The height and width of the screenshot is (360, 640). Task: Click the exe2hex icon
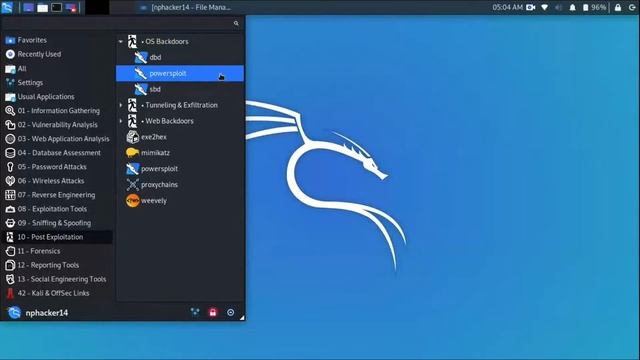132,137
